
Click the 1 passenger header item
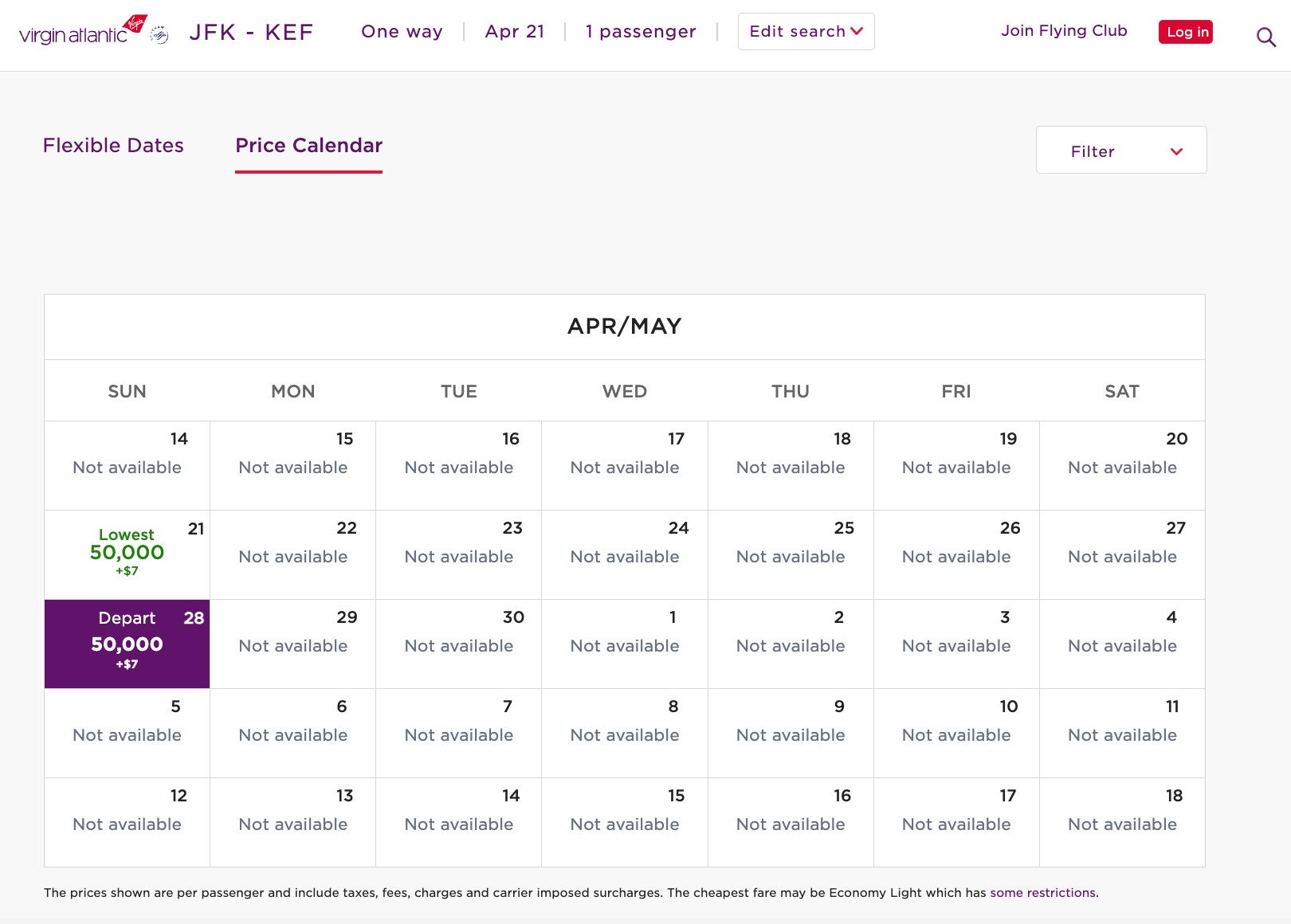tap(641, 32)
